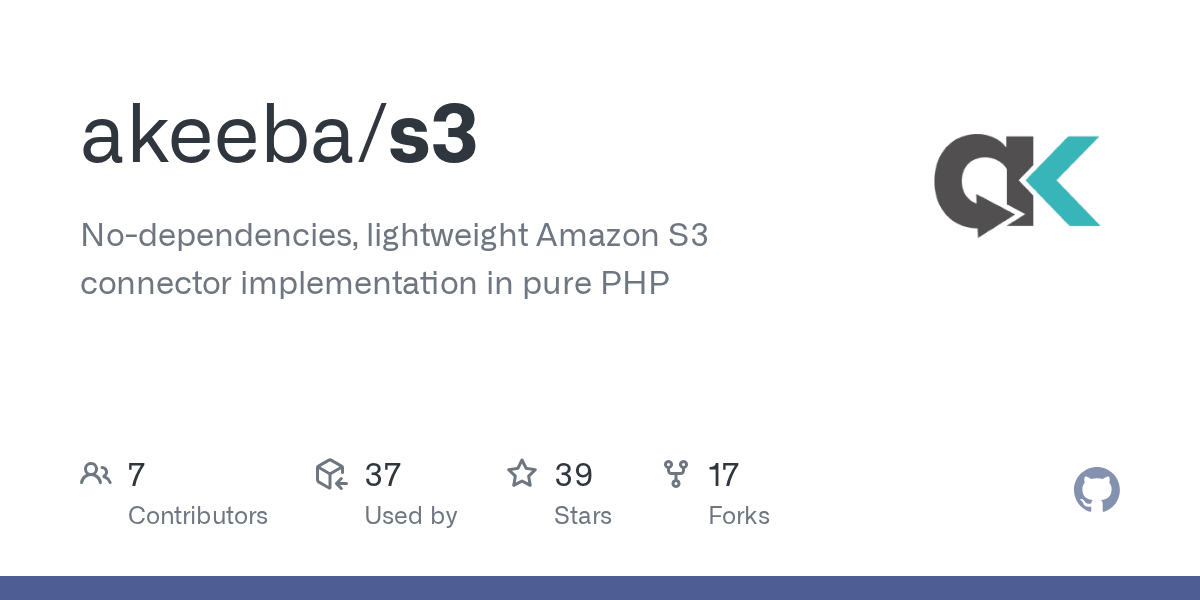This screenshot has width=1200, height=600.
Task: Click the Used by package icon
Action: tap(331, 474)
